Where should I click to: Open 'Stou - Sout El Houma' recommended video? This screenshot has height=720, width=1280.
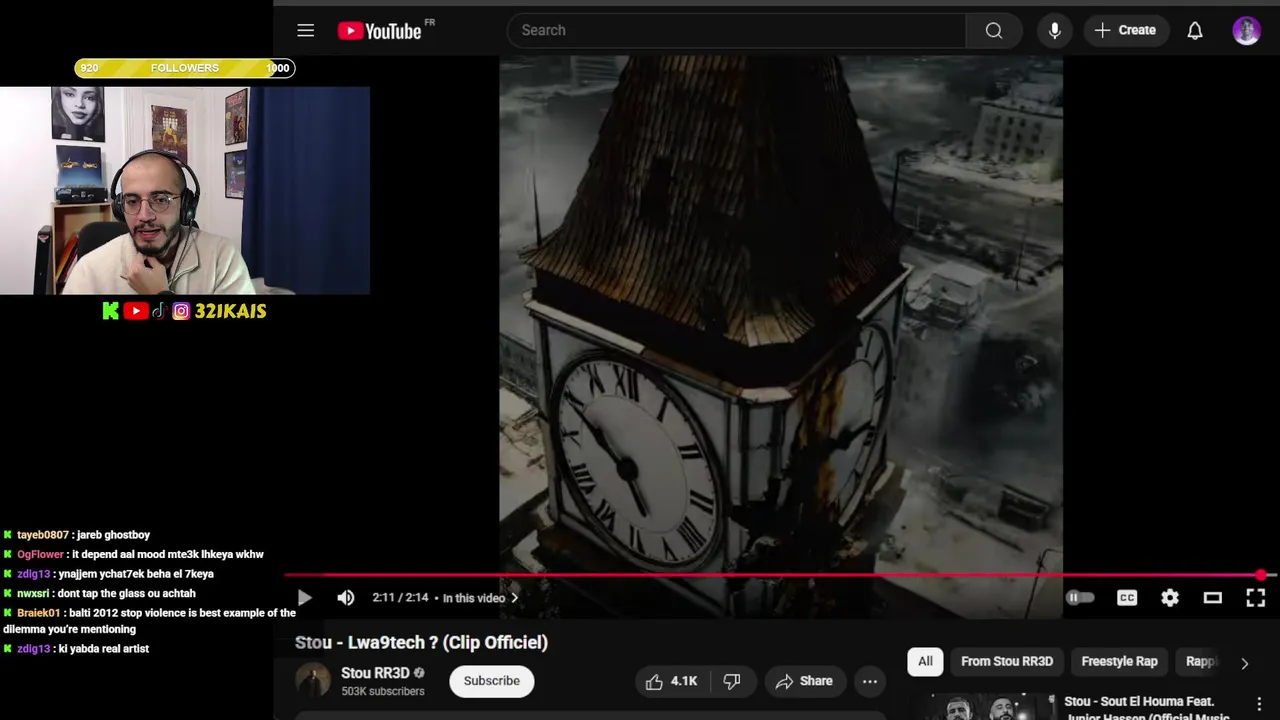click(1146, 708)
